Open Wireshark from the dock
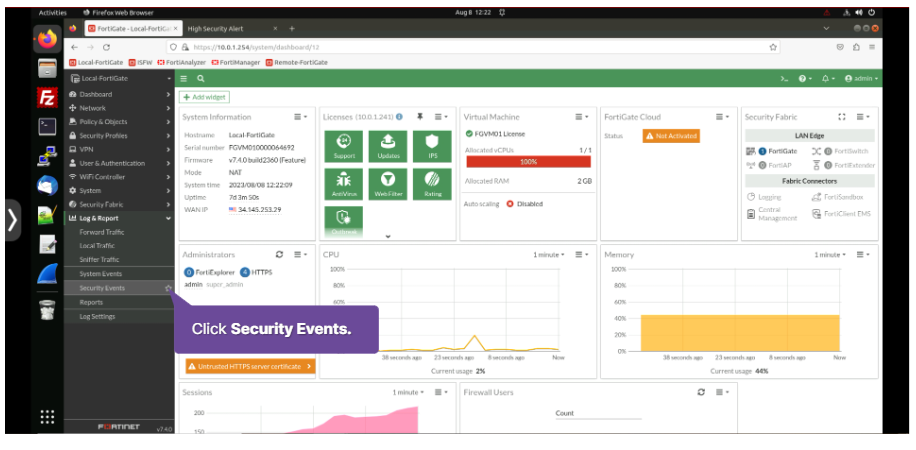 pyautogui.click(x=47, y=274)
